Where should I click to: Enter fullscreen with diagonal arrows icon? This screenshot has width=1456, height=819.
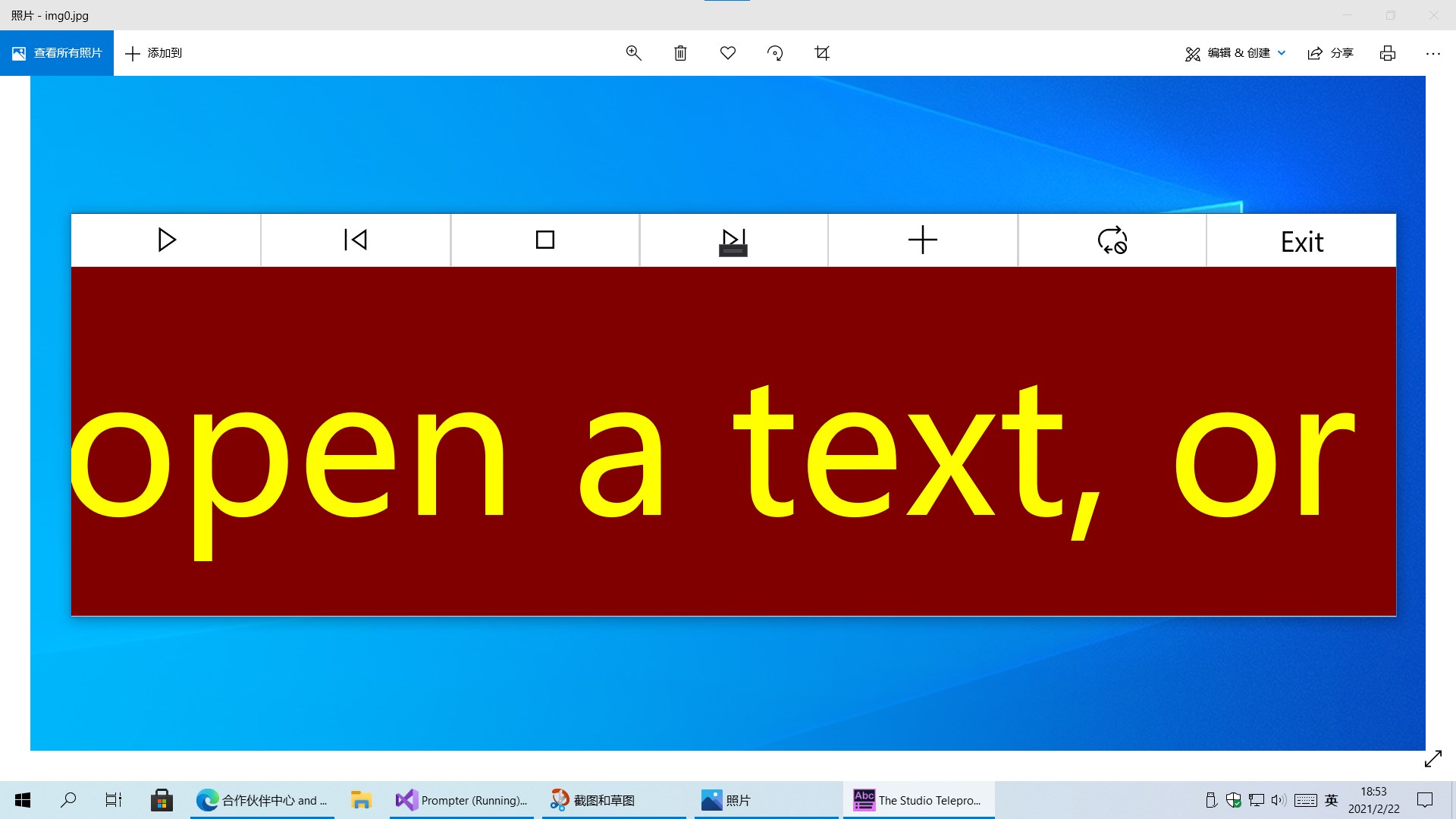tap(1432, 759)
